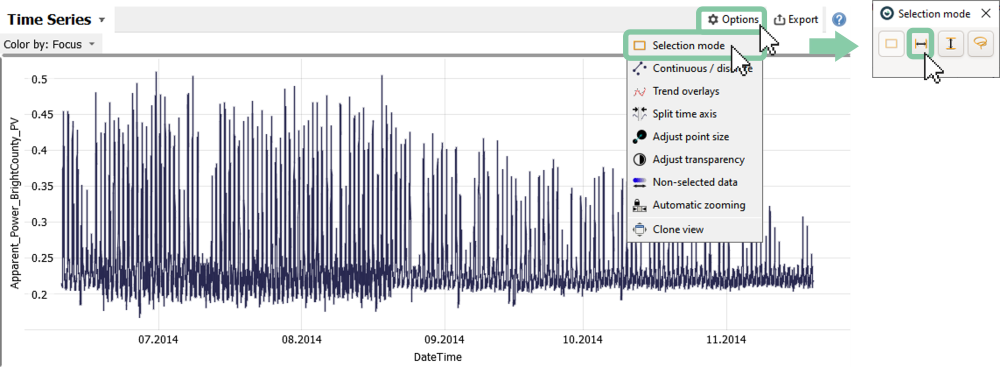Collapse the Selection mode panel circular arrow
Screen dimensions: 1000x367
tap(886, 13)
